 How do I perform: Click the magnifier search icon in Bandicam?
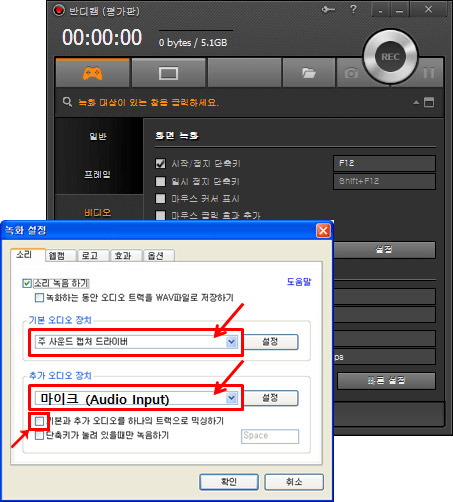(x=67, y=102)
